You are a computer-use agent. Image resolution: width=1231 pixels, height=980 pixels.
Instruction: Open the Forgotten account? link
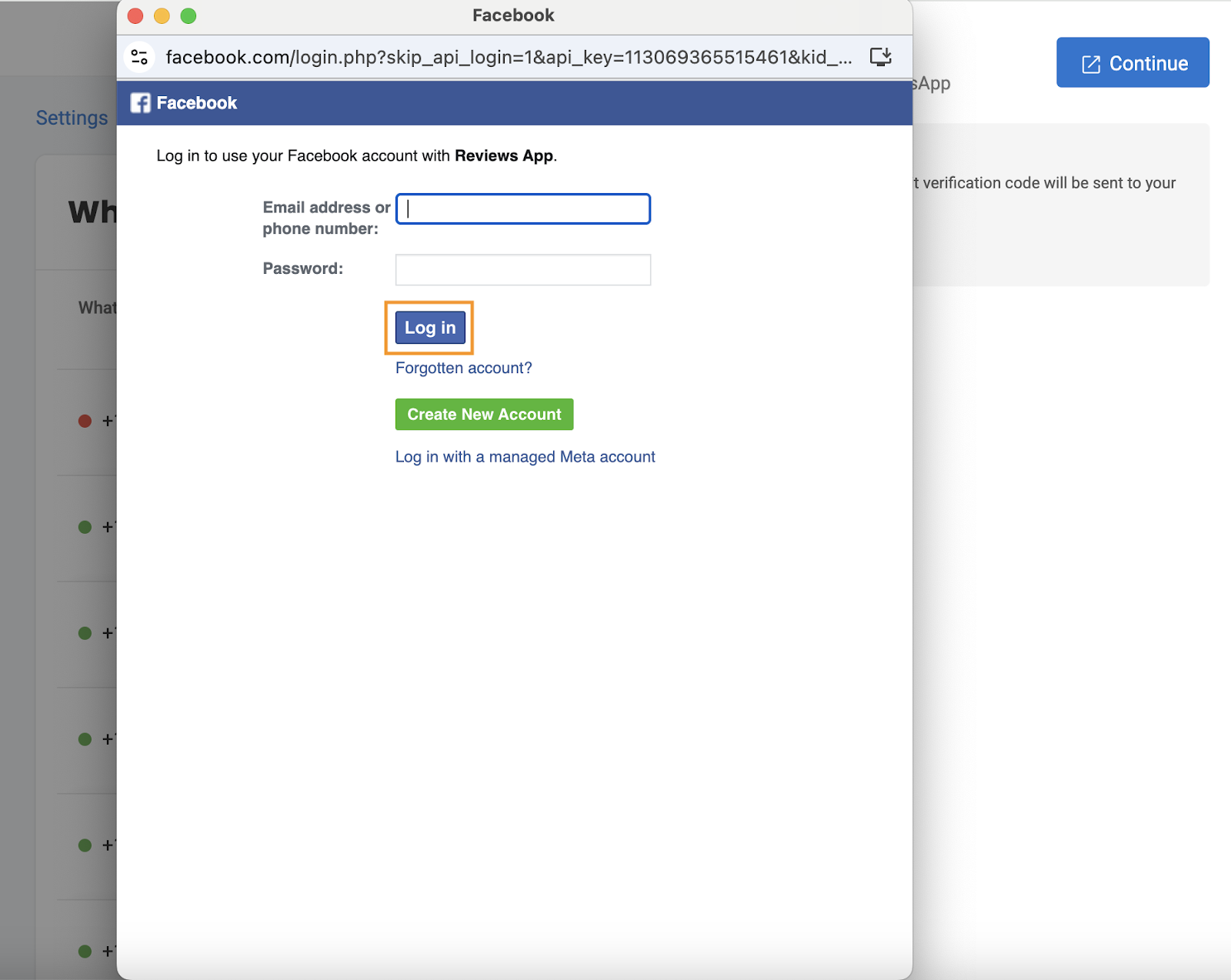463,368
